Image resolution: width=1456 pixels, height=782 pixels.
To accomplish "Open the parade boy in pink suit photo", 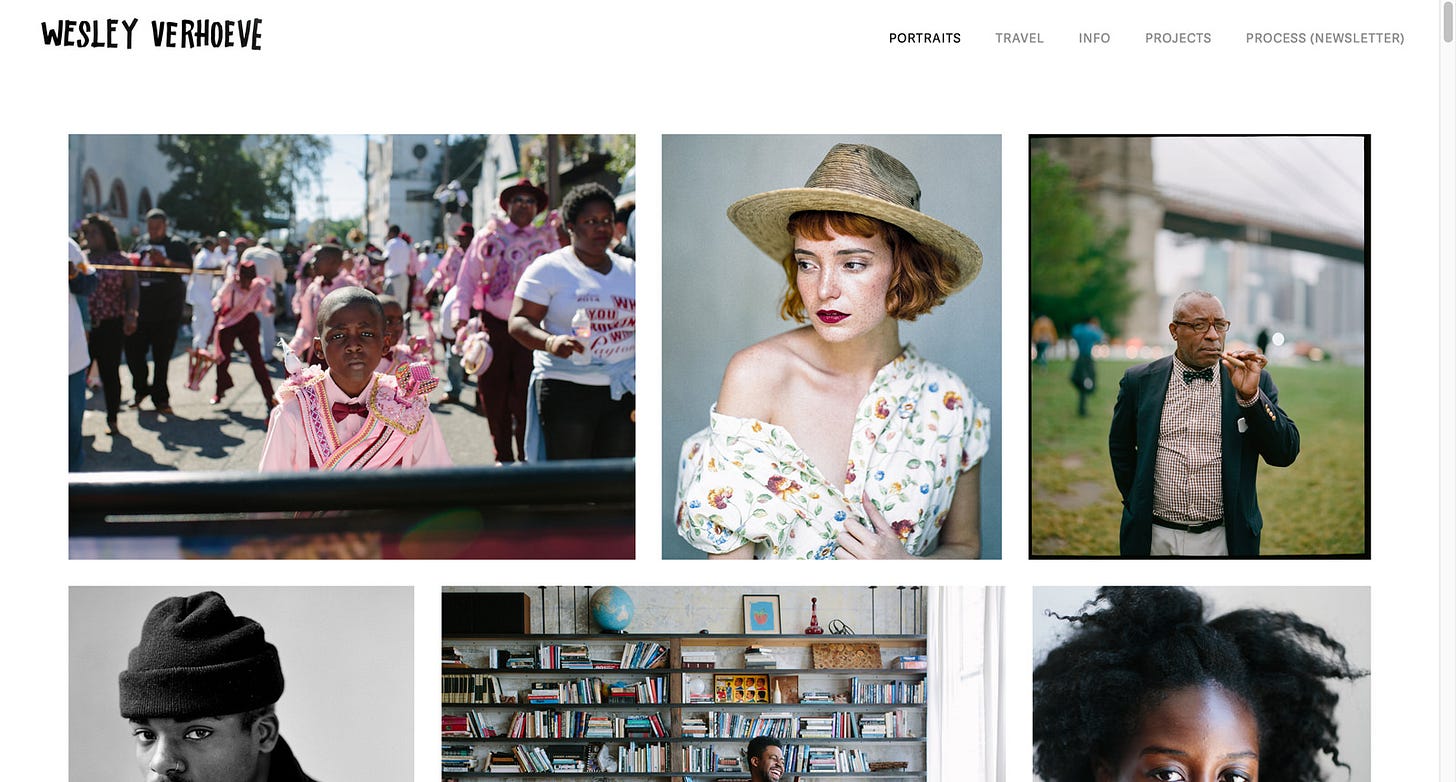I will pos(352,347).
